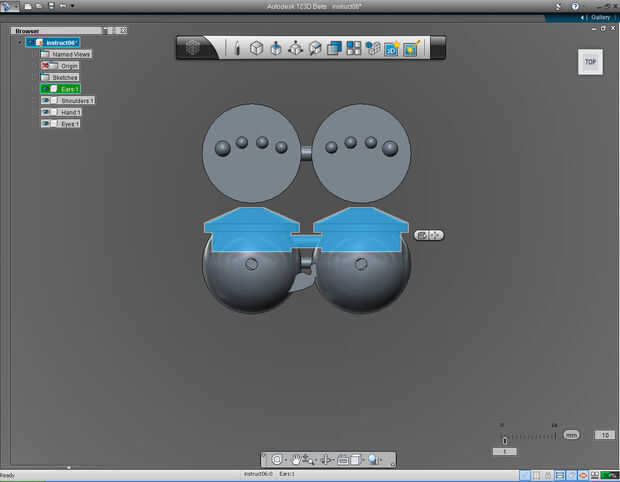Select the Ears:1 component in Browser
The width and height of the screenshot is (620, 482).
60,89
